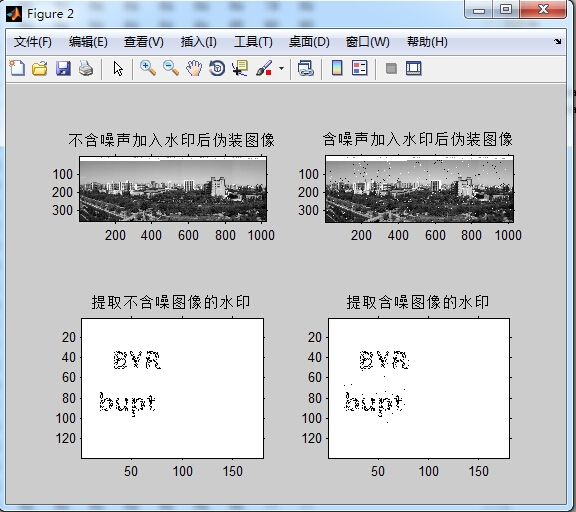Image resolution: width=576 pixels, height=512 pixels.
Task: Click the New Figure toolbar icon
Action: pos(17,68)
